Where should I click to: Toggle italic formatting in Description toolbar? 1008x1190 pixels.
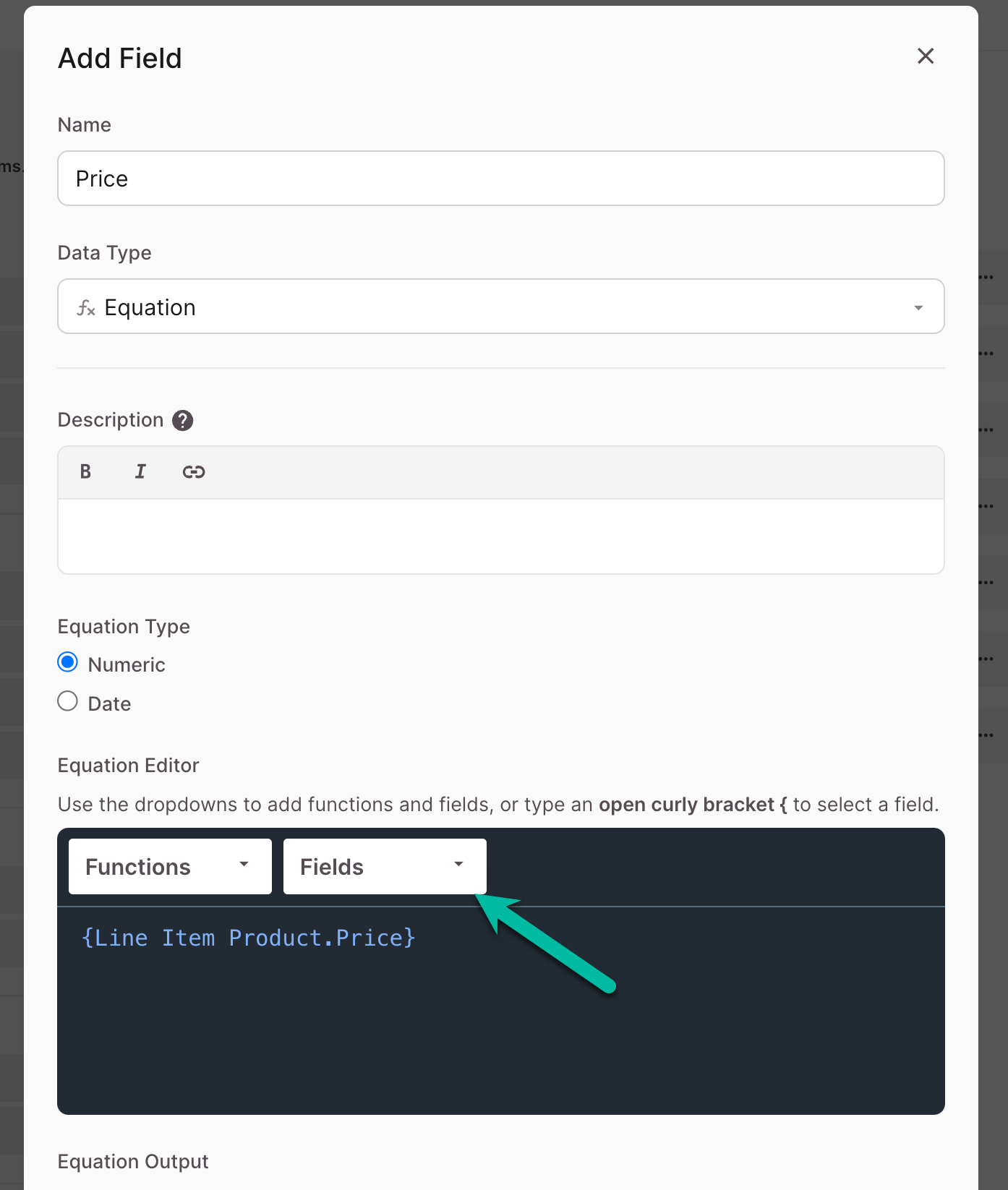(140, 472)
